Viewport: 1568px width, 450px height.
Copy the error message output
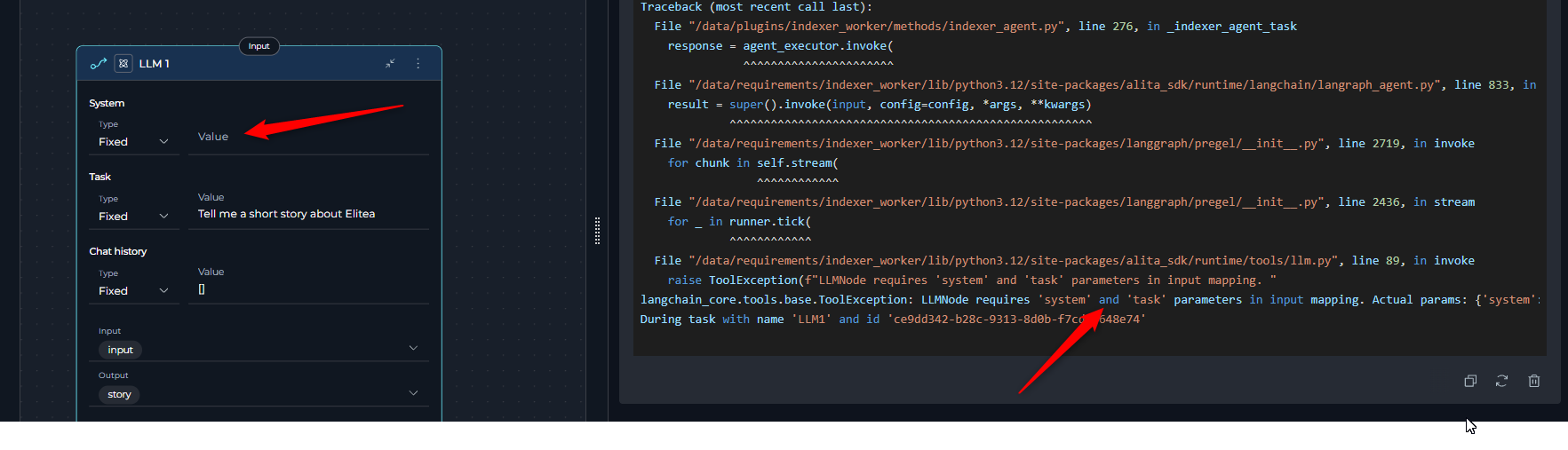(1470, 381)
